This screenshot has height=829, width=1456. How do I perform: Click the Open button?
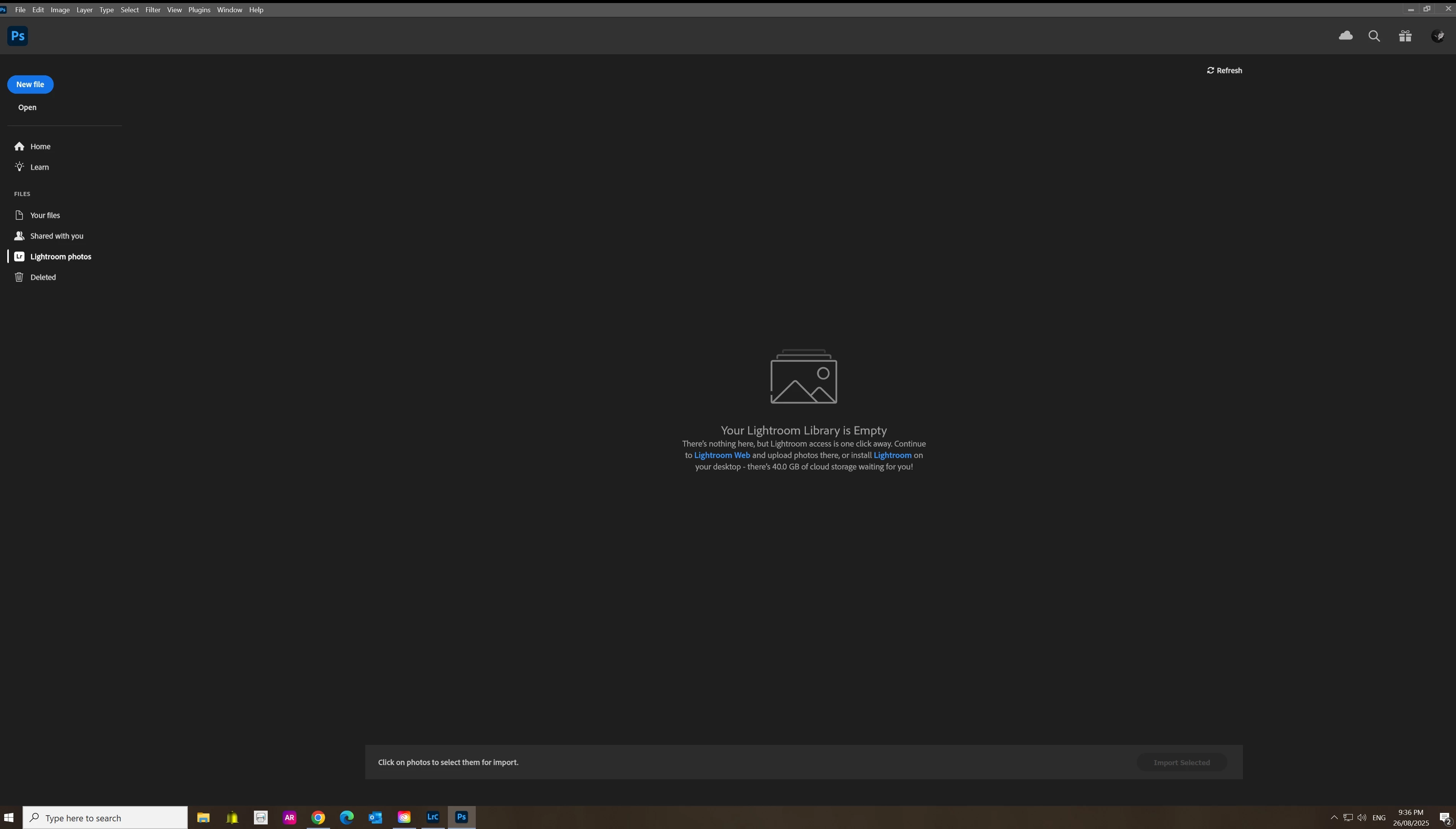[x=27, y=107]
